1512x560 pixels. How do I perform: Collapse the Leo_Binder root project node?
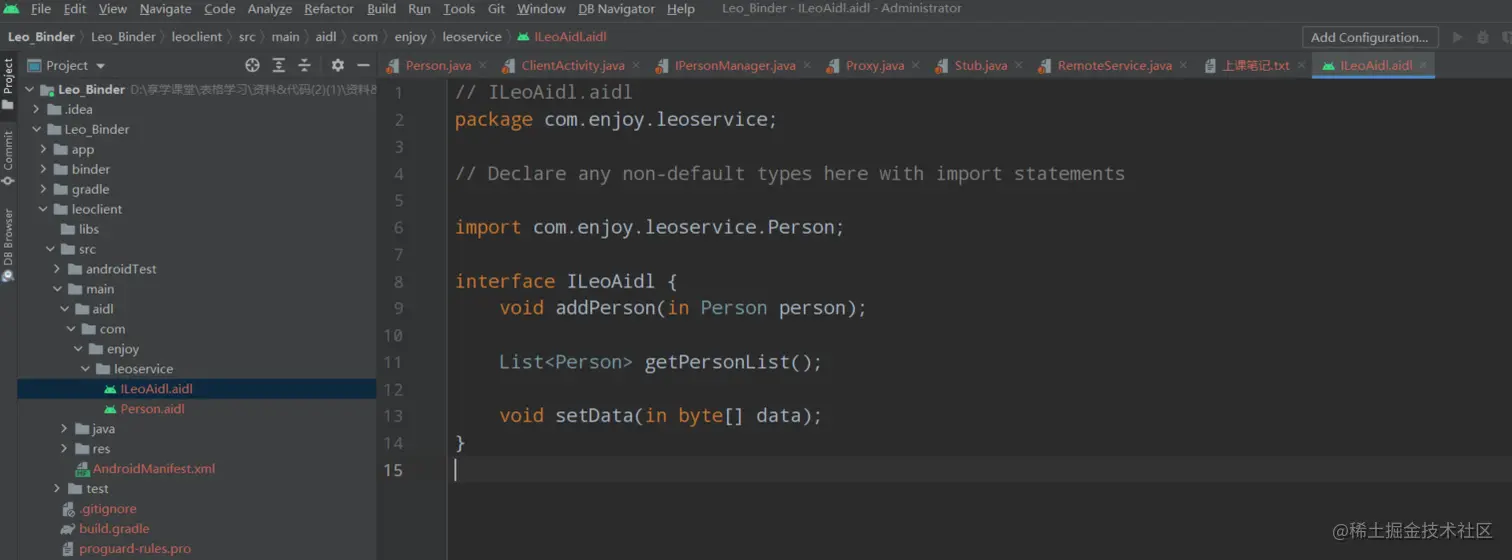tap(29, 89)
